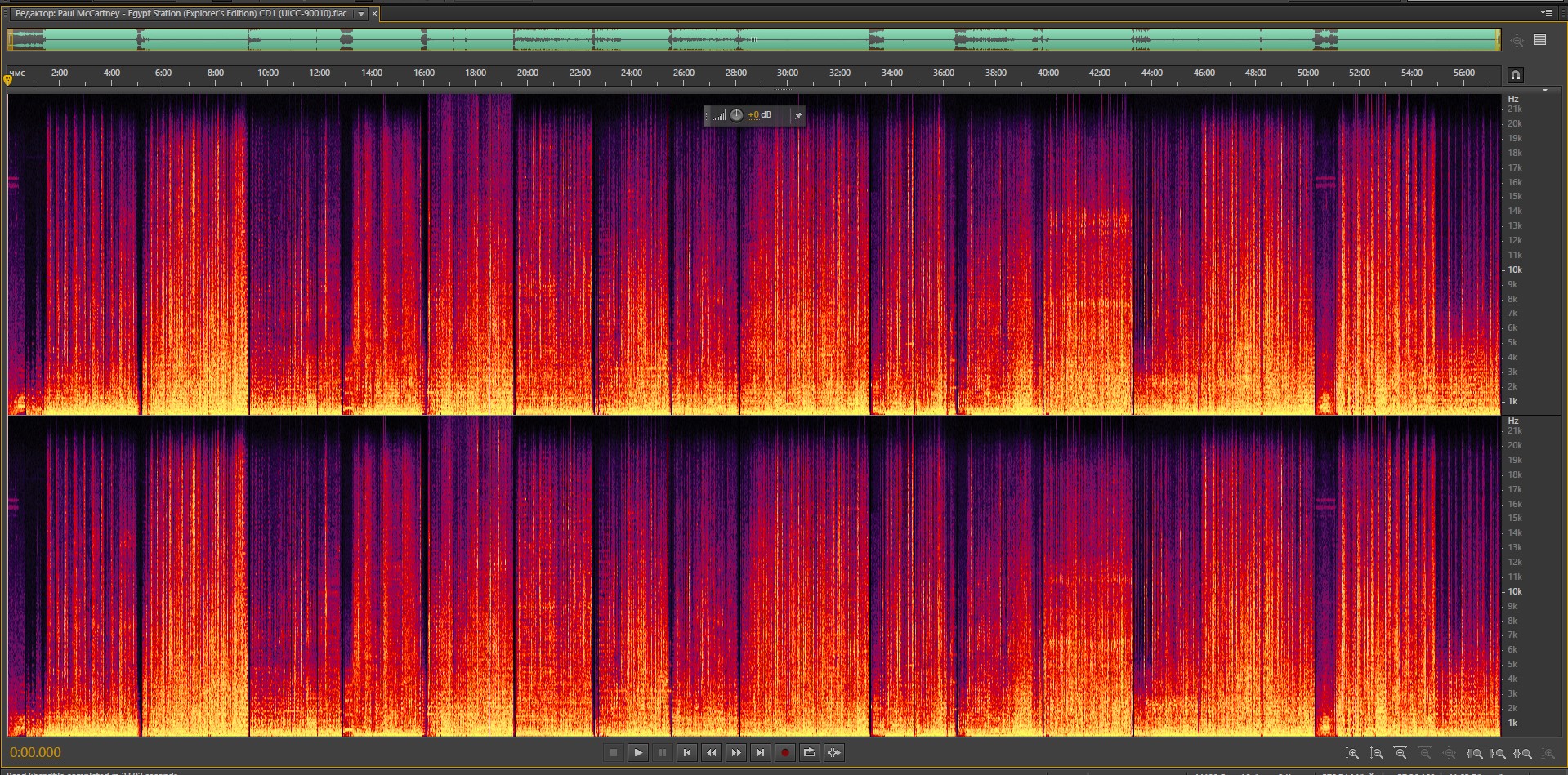The width and height of the screenshot is (1568, 775).
Task: Open the editor file dropdown arrow
Action: pos(360,14)
